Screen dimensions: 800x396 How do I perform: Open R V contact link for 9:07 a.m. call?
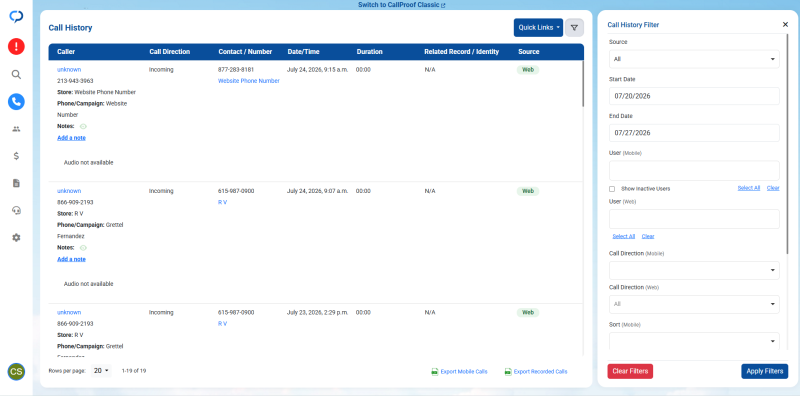click(222, 202)
